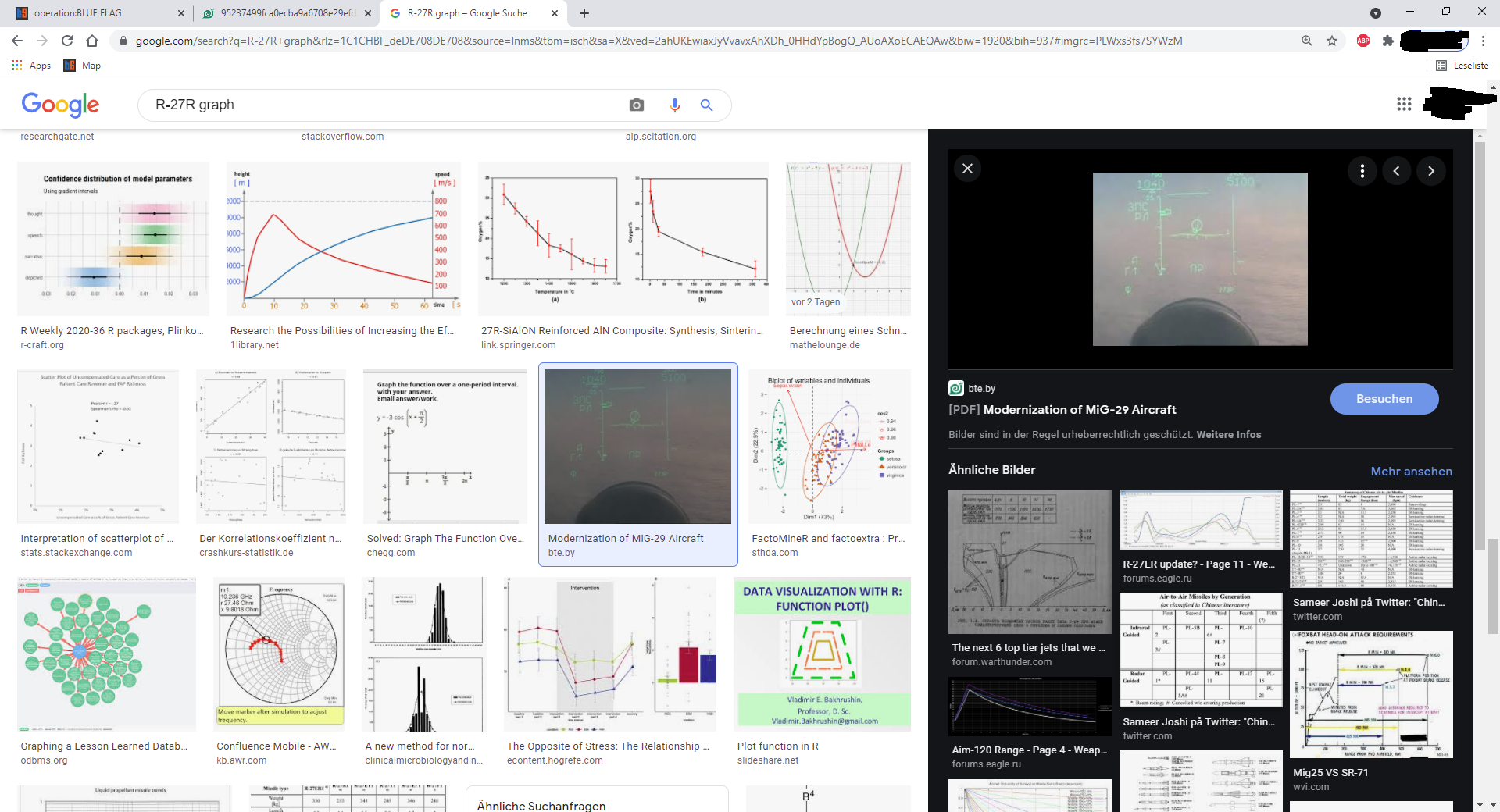Open the Weitere Infos link

1228,435
